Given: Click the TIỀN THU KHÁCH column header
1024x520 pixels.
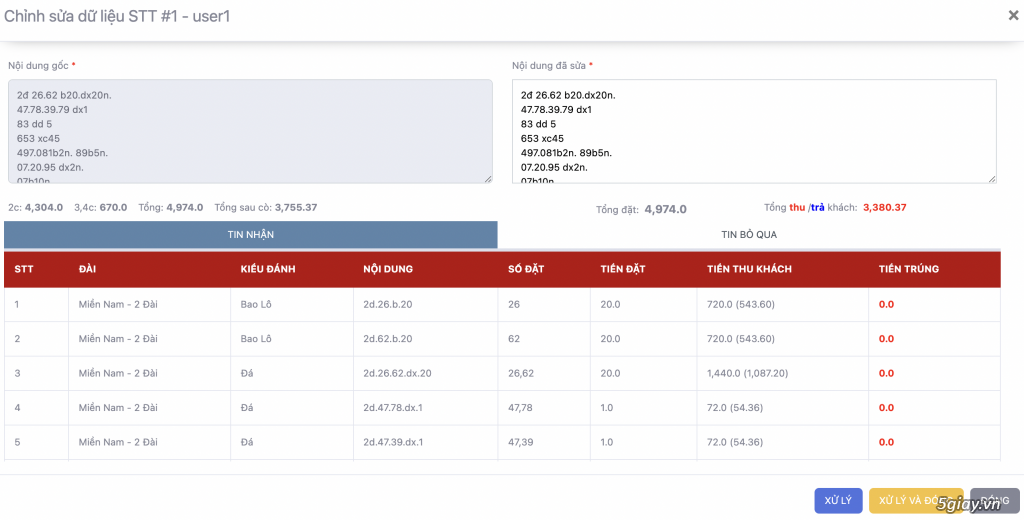Looking at the screenshot, I should 749,269.
